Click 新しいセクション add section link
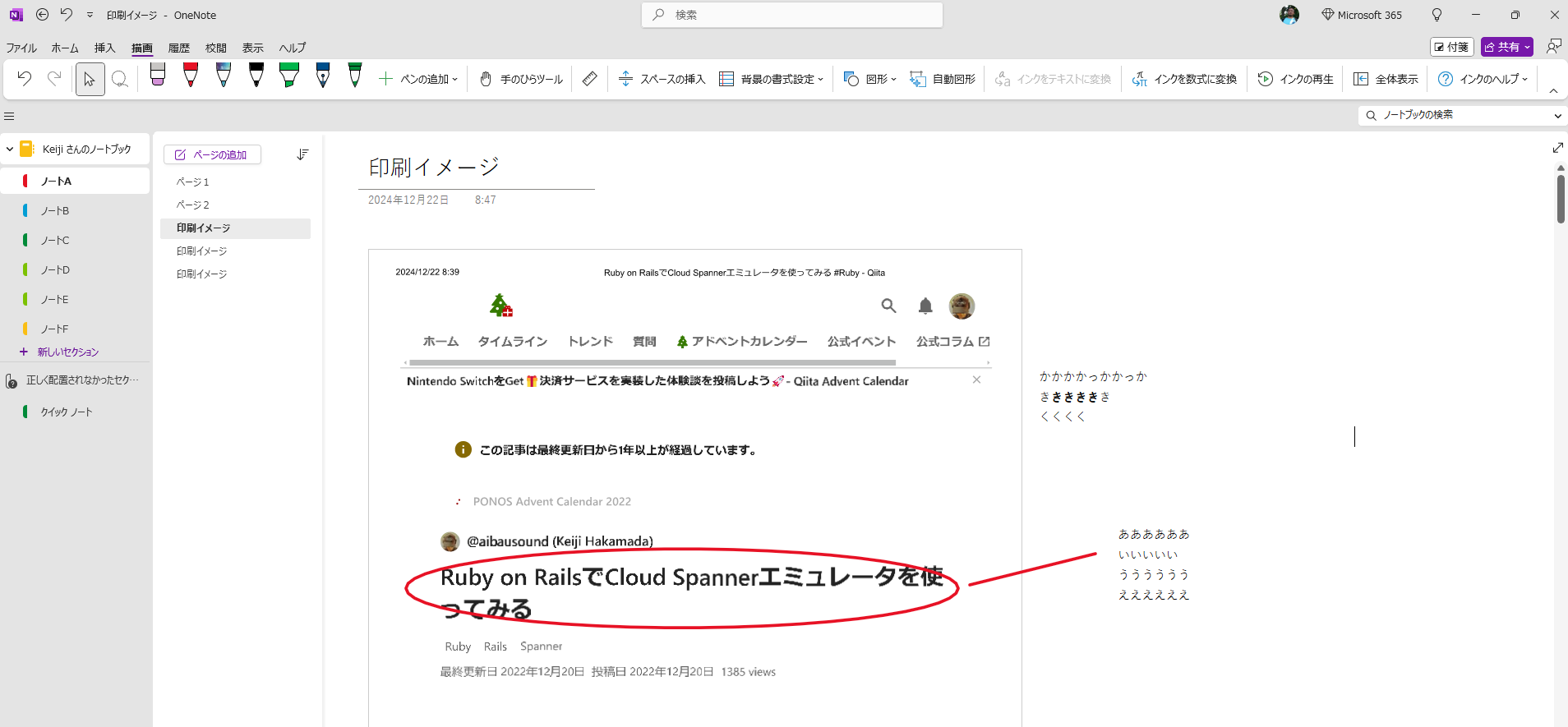Viewport: 1568px width, 727px height. click(59, 352)
